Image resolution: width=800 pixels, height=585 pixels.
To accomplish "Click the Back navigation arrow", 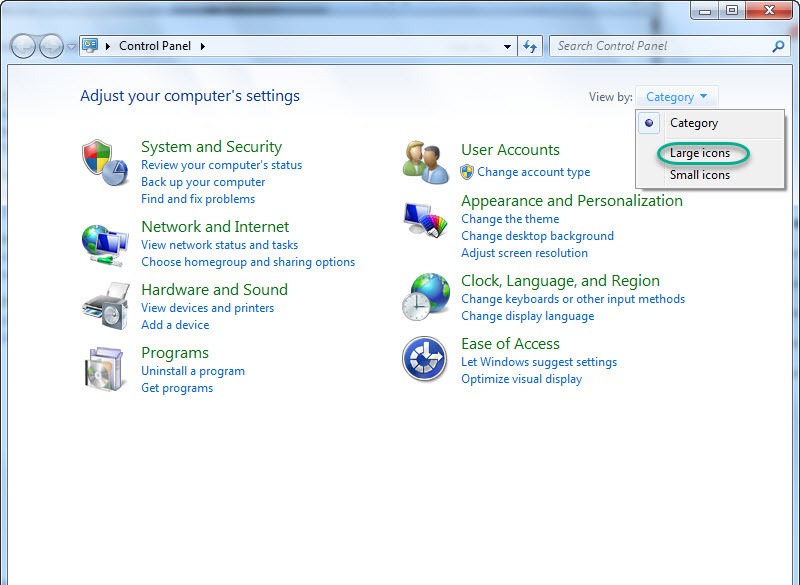I will pyautogui.click(x=23, y=46).
